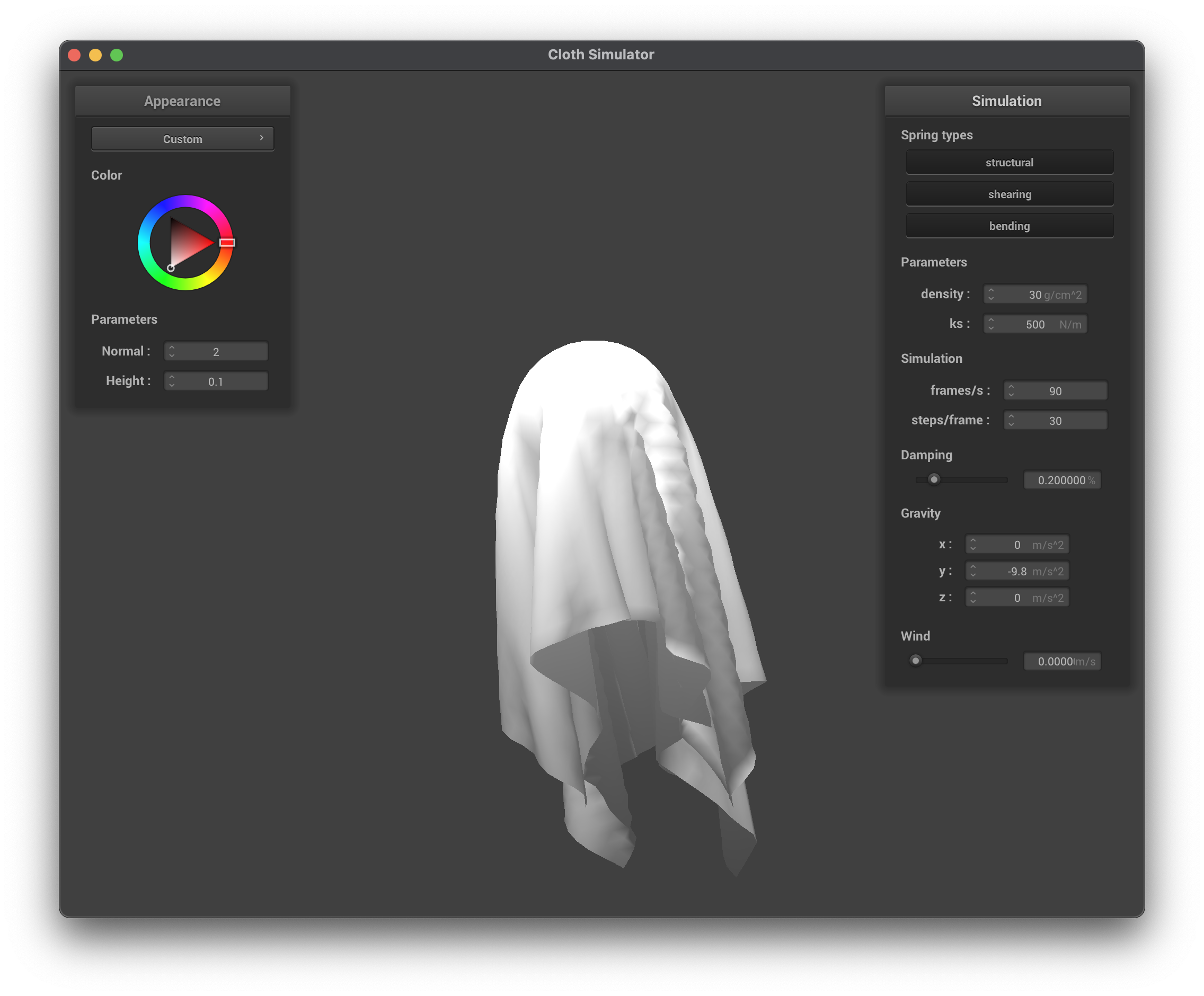Click the Height value field
Viewport: 1204px width, 996px height.
point(216,381)
